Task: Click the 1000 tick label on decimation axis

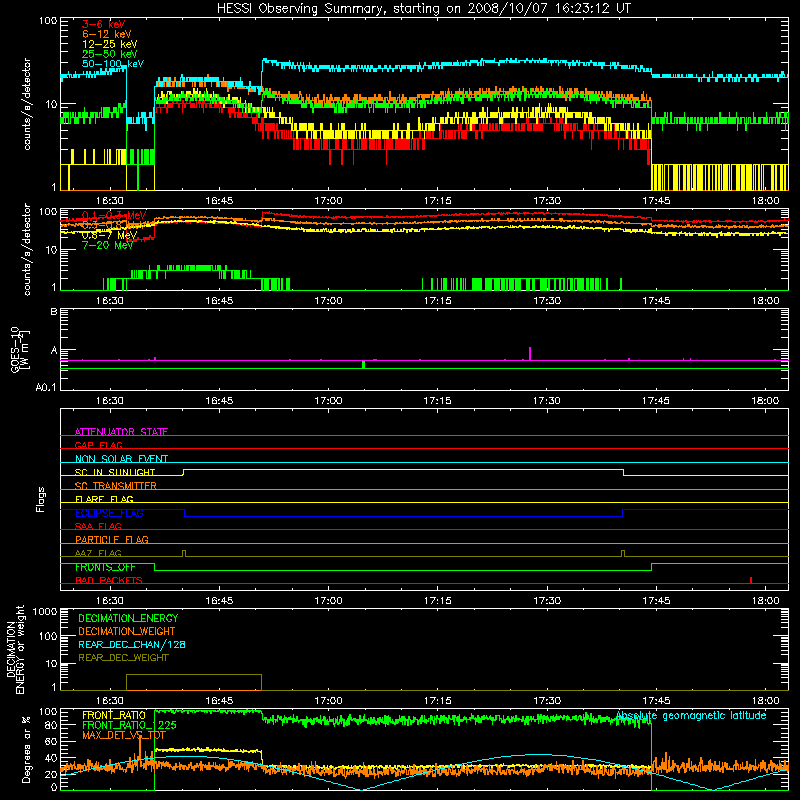Action: pos(45,611)
